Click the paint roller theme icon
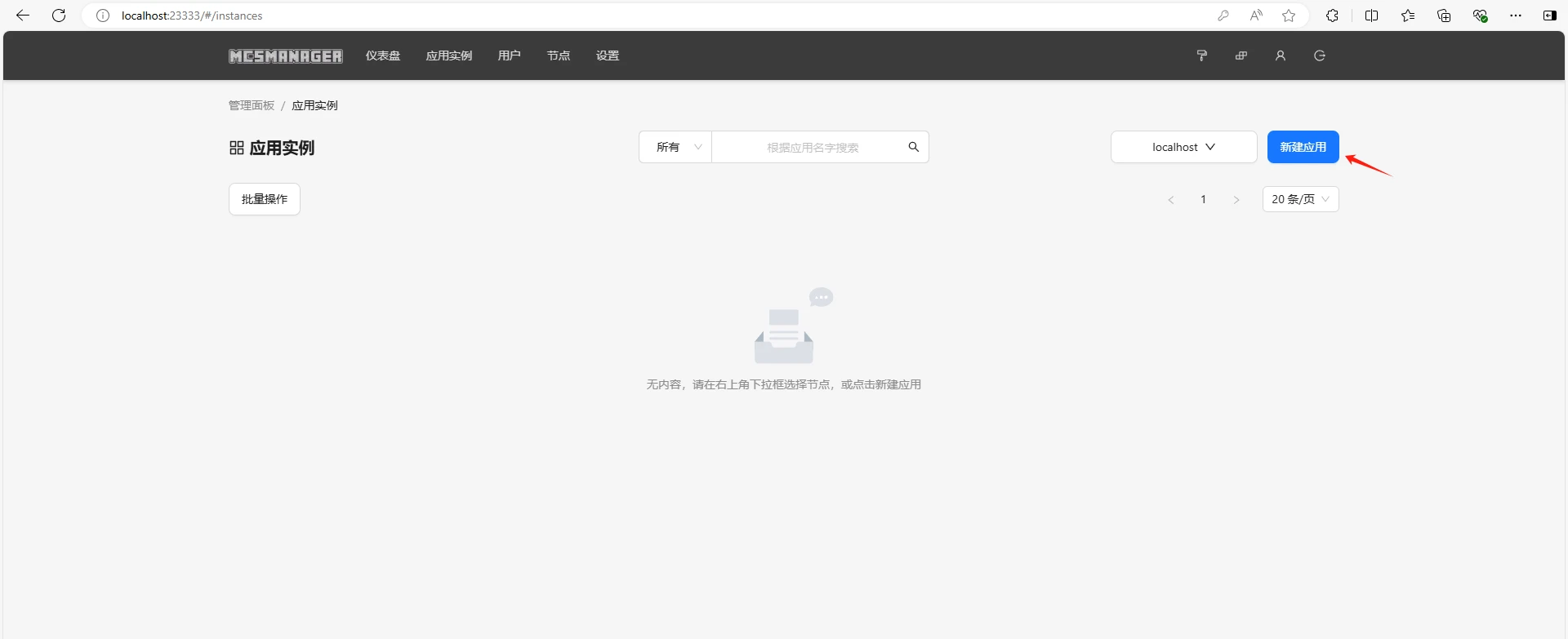1568x639 pixels. [x=1201, y=55]
